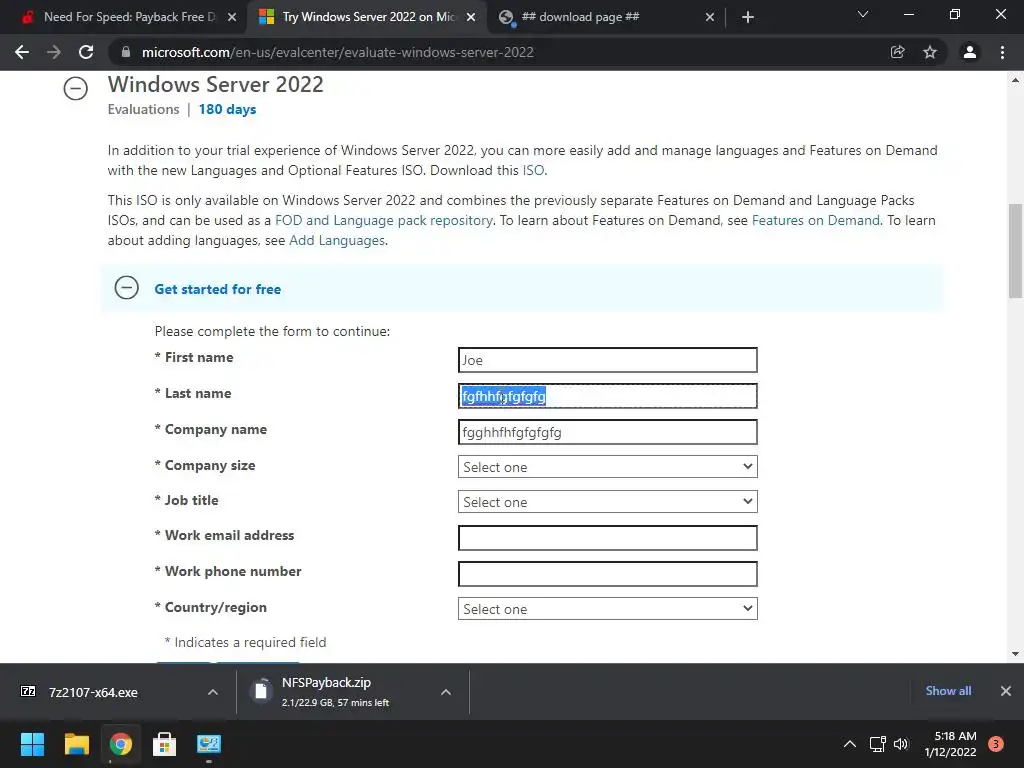Open a new tab with the plus icon
This screenshot has height=768, width=1024.
(748, 17)
